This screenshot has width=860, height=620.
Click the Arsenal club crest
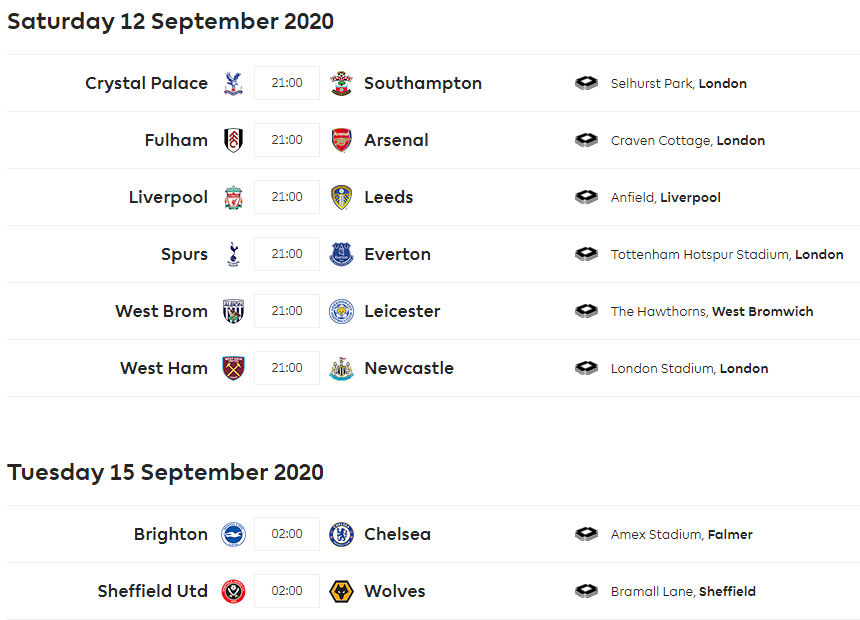pos(341,140)
